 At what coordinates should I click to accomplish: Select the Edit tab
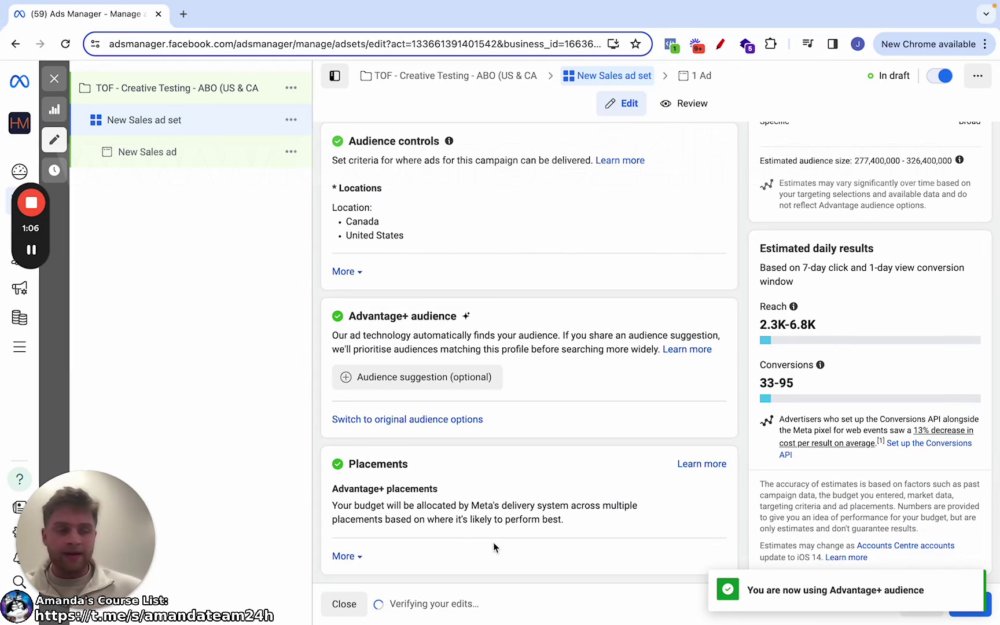tap(621, 103)
